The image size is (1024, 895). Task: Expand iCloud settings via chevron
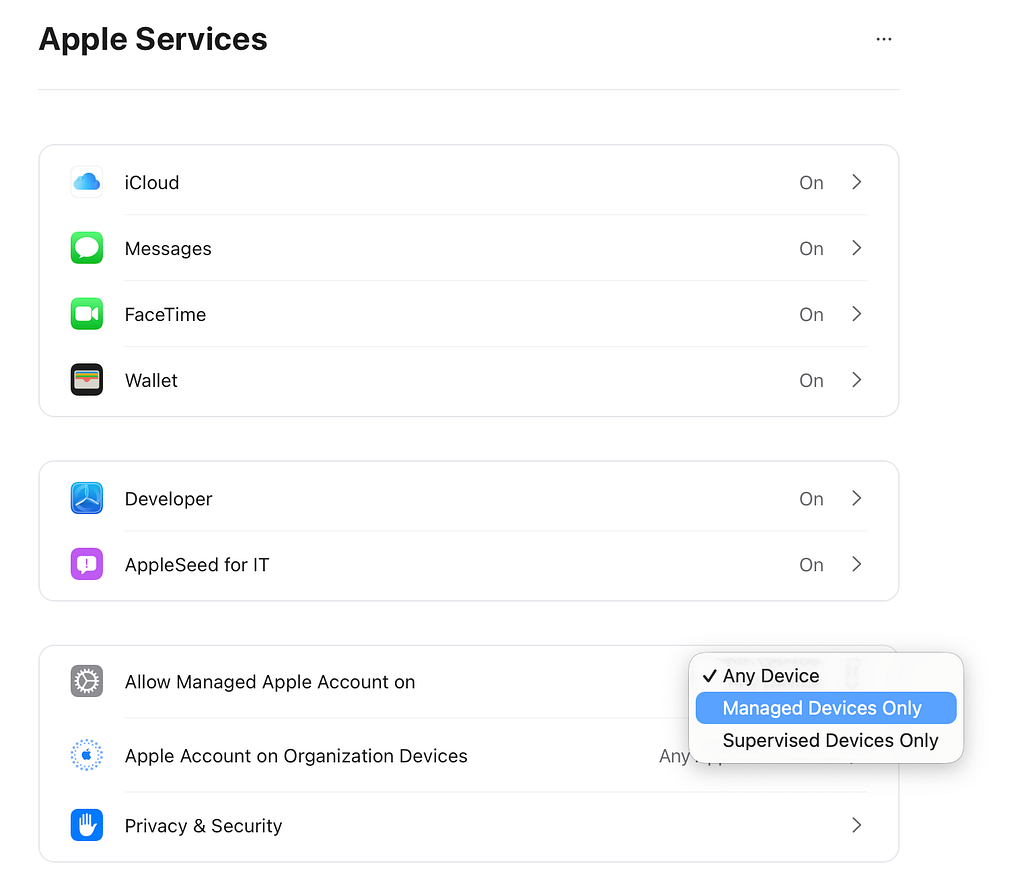(x=857, y=182)
